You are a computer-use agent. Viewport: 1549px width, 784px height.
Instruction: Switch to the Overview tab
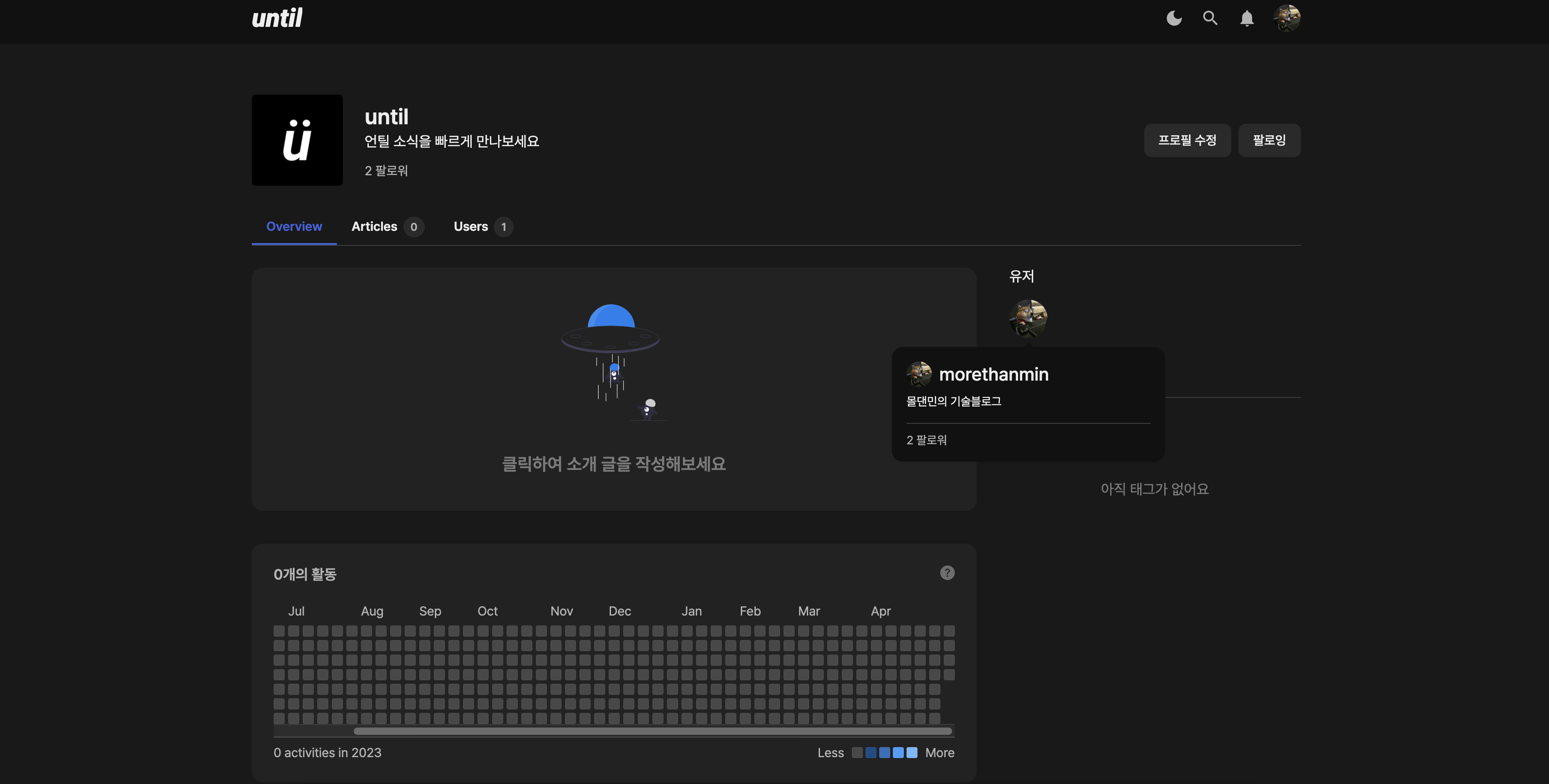click(x=294, y=227)
